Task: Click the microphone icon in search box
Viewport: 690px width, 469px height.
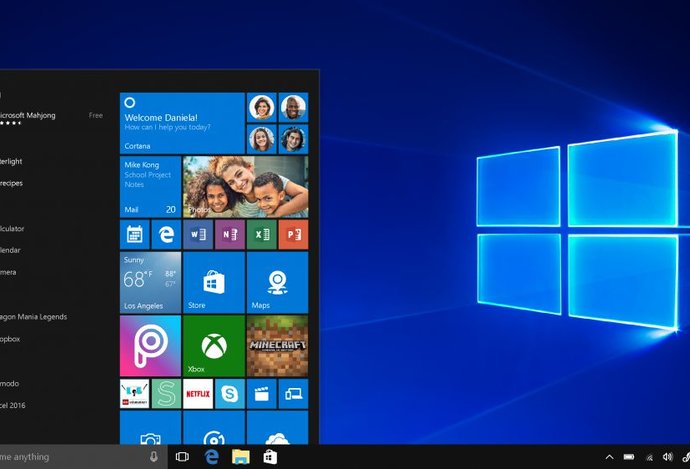Action: [154, 457]
